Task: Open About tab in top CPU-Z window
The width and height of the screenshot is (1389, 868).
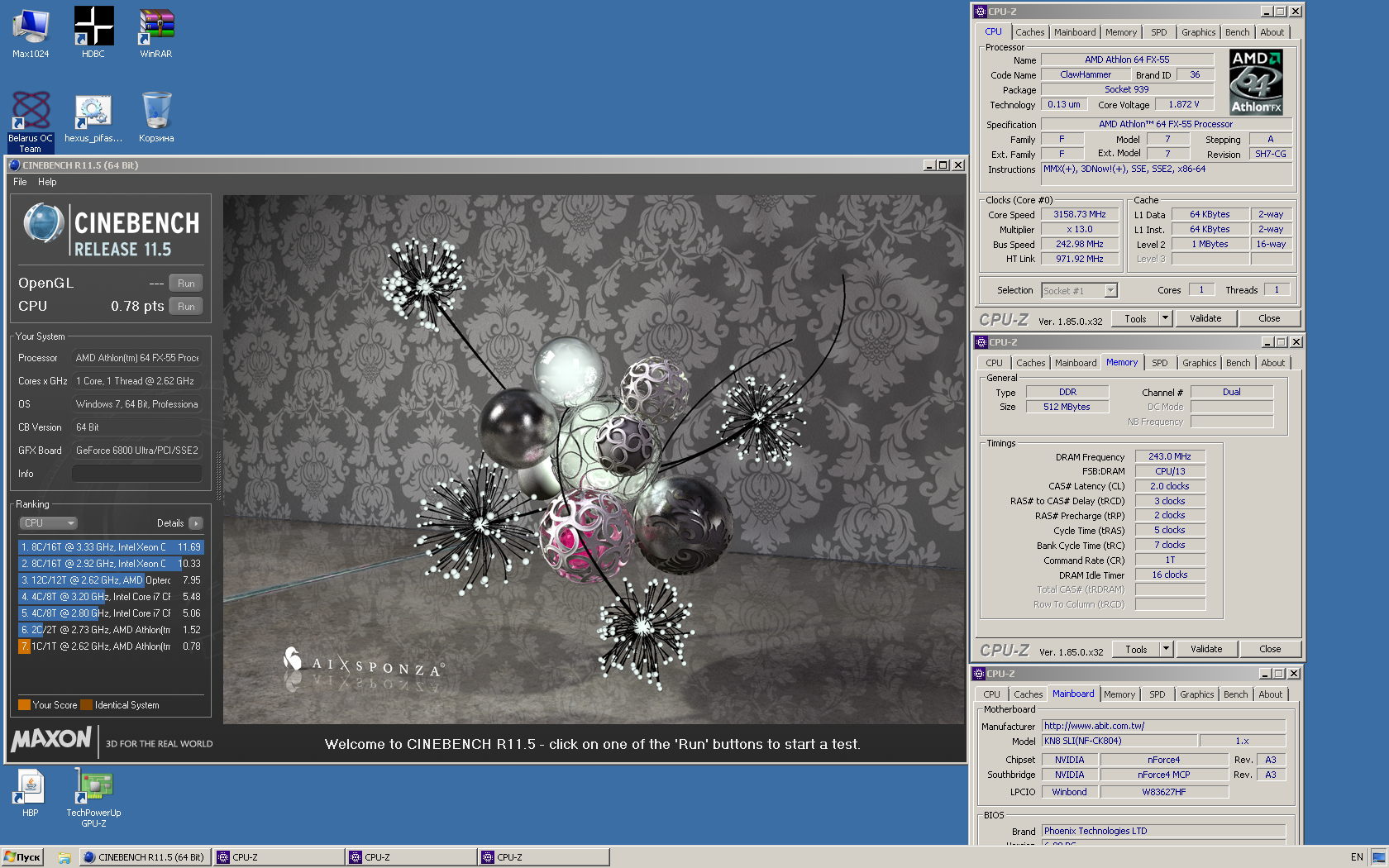Action: (x=1272, y=32)
